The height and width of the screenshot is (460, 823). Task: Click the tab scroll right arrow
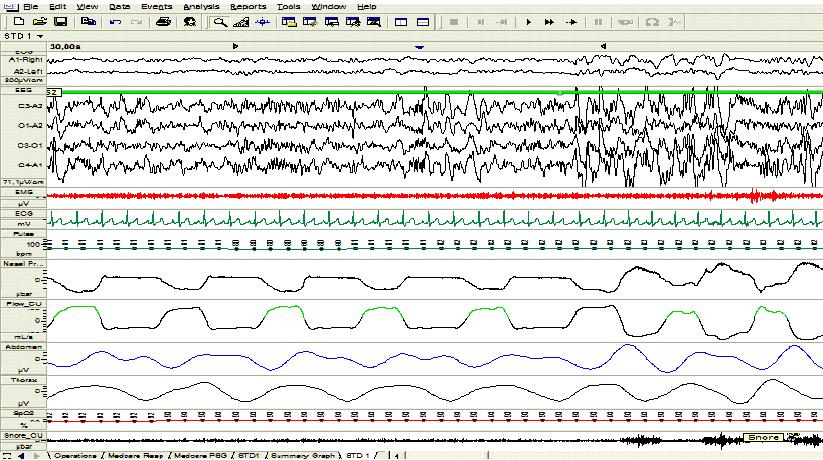pyautogui.click(x=37, y=456)
